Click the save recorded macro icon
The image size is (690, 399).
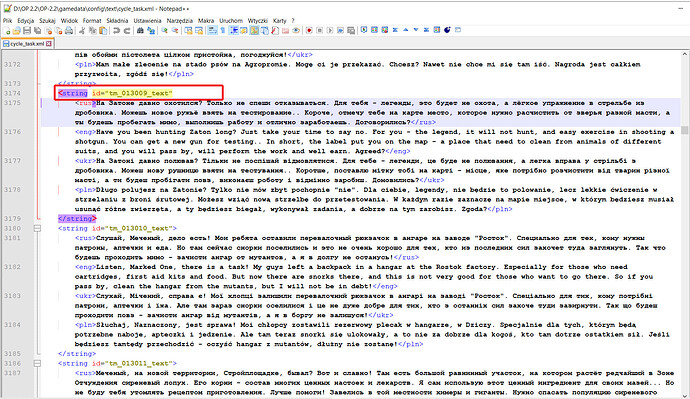(351, 30)
